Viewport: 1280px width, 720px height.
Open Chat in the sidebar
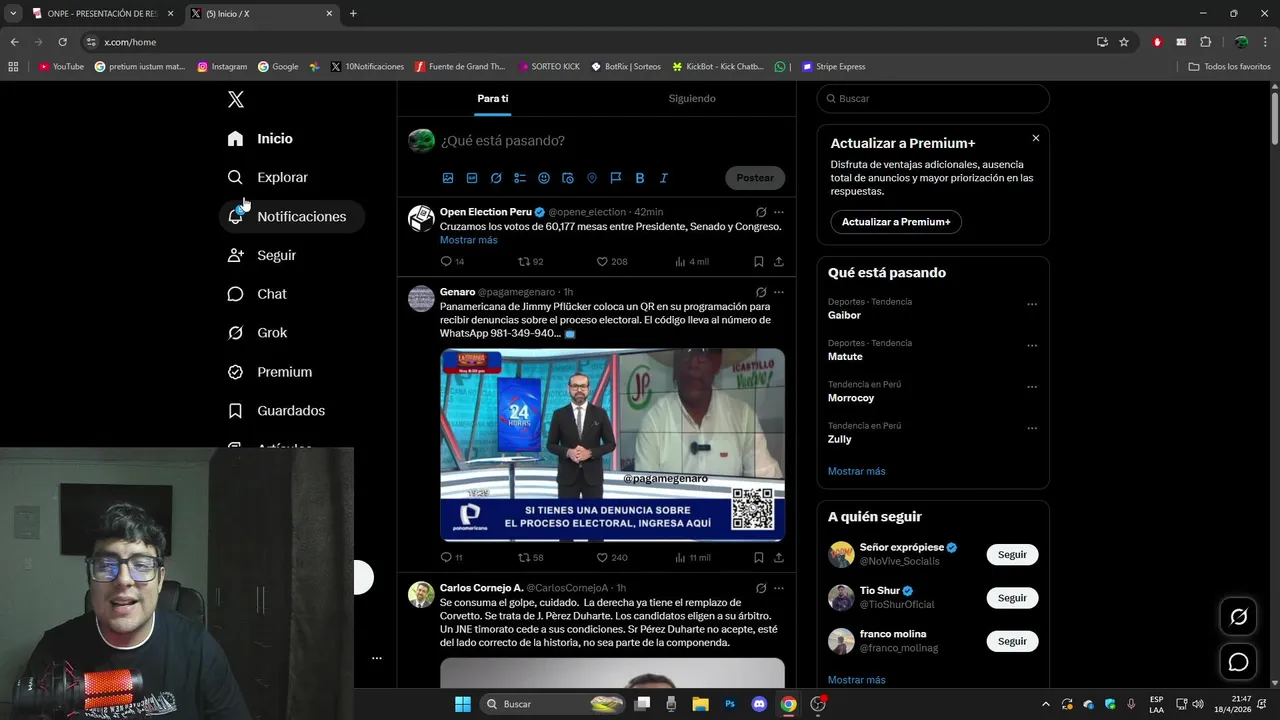click(257, 294)
